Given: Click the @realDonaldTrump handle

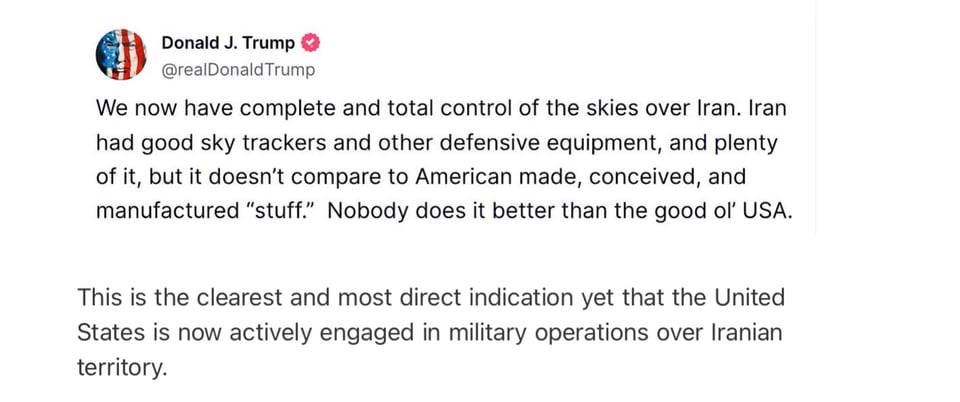Looking at the screenshot, I should (237, 69).
